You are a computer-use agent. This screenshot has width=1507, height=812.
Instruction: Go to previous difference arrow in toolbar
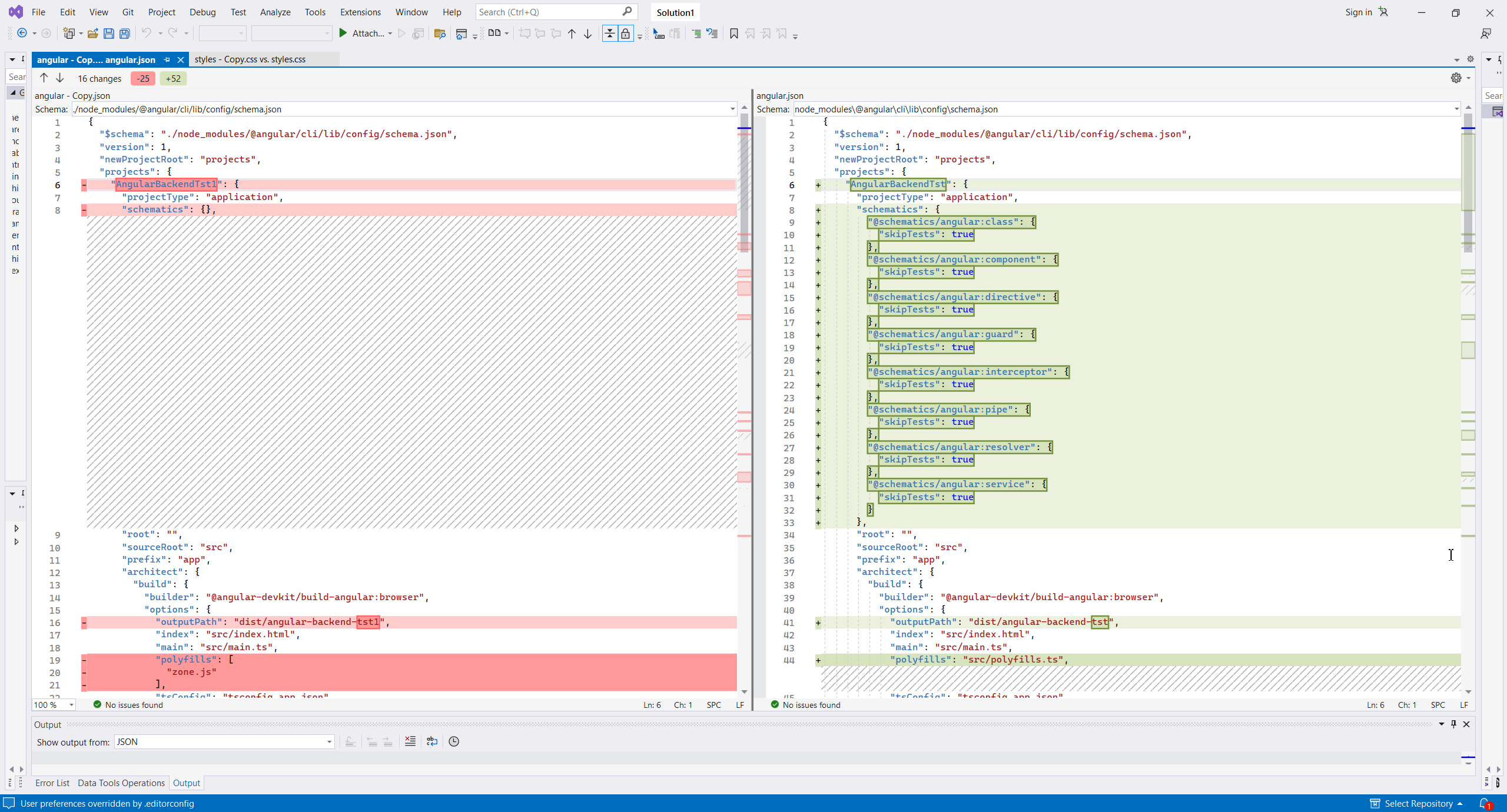572,34
